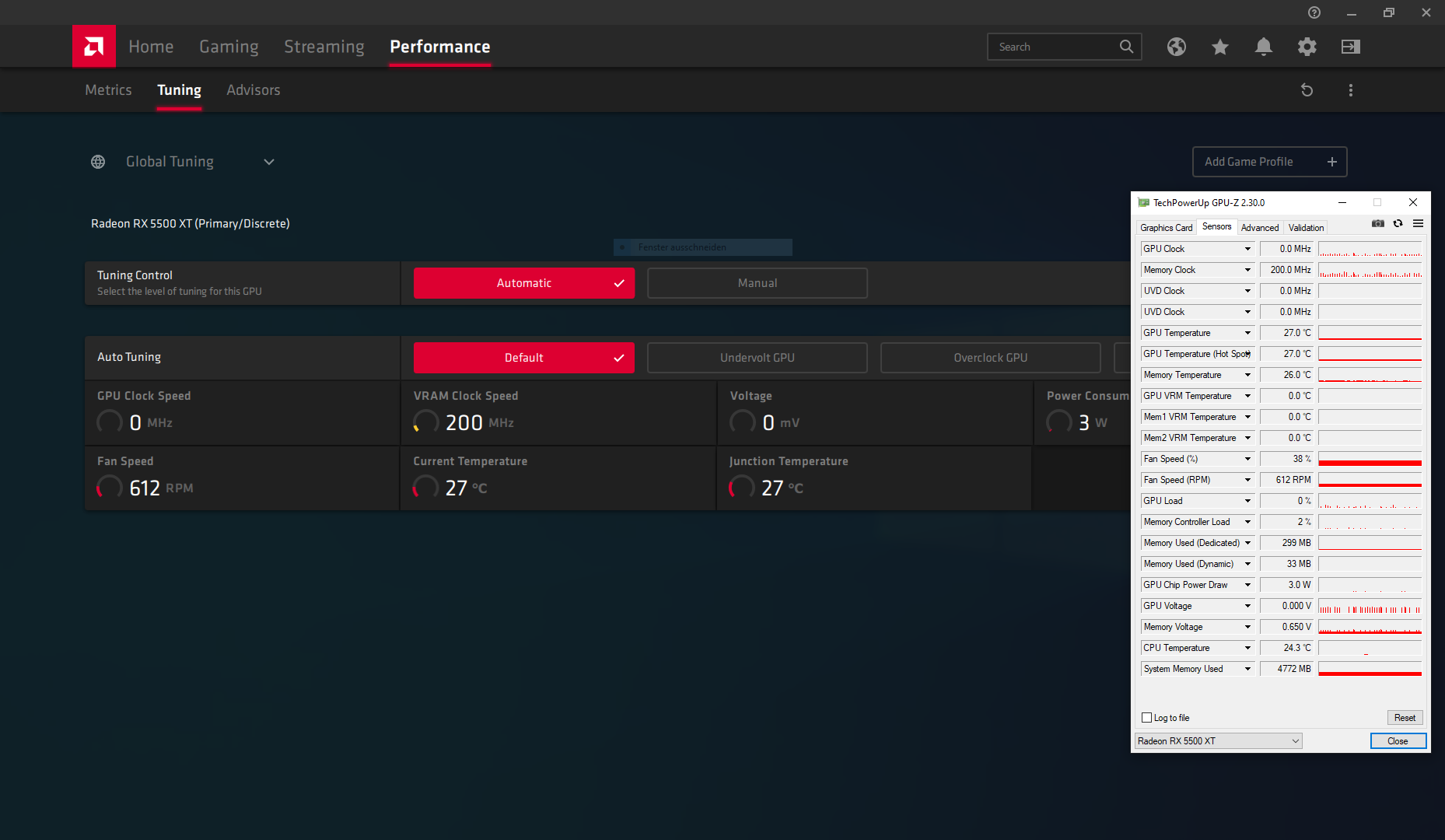Image resolution: width=1445 pixels, height=840 pixels.
Task: Click the 4772 MB system memory value
Action: 1287,669
